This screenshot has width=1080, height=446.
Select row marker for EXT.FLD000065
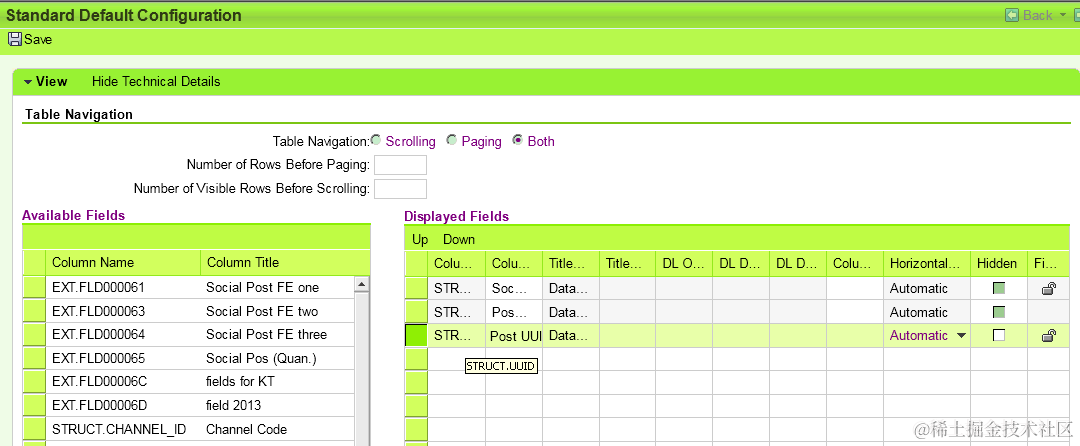(34, 359)
